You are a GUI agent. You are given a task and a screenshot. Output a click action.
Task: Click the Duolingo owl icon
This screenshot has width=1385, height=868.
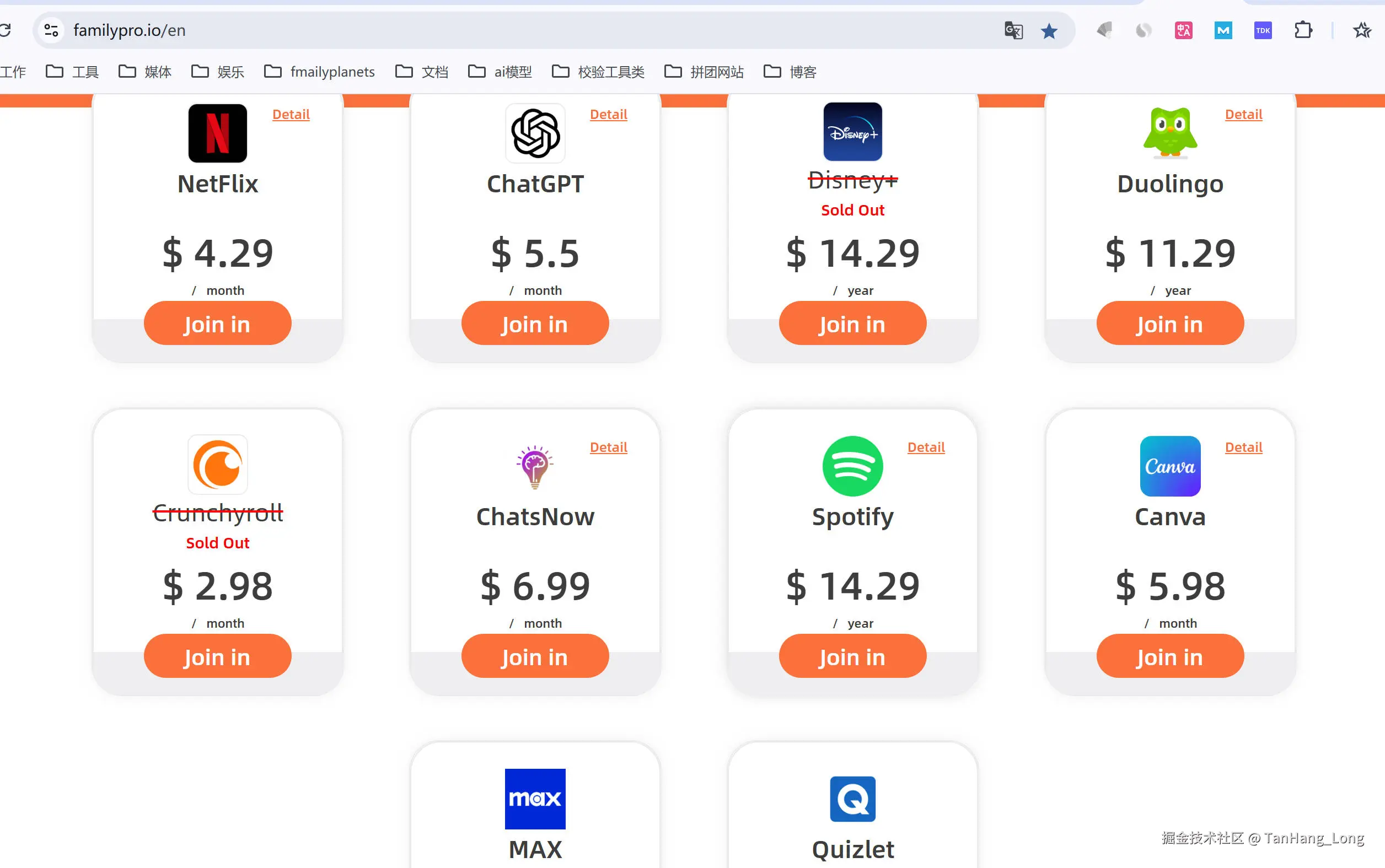point(1169,132)
